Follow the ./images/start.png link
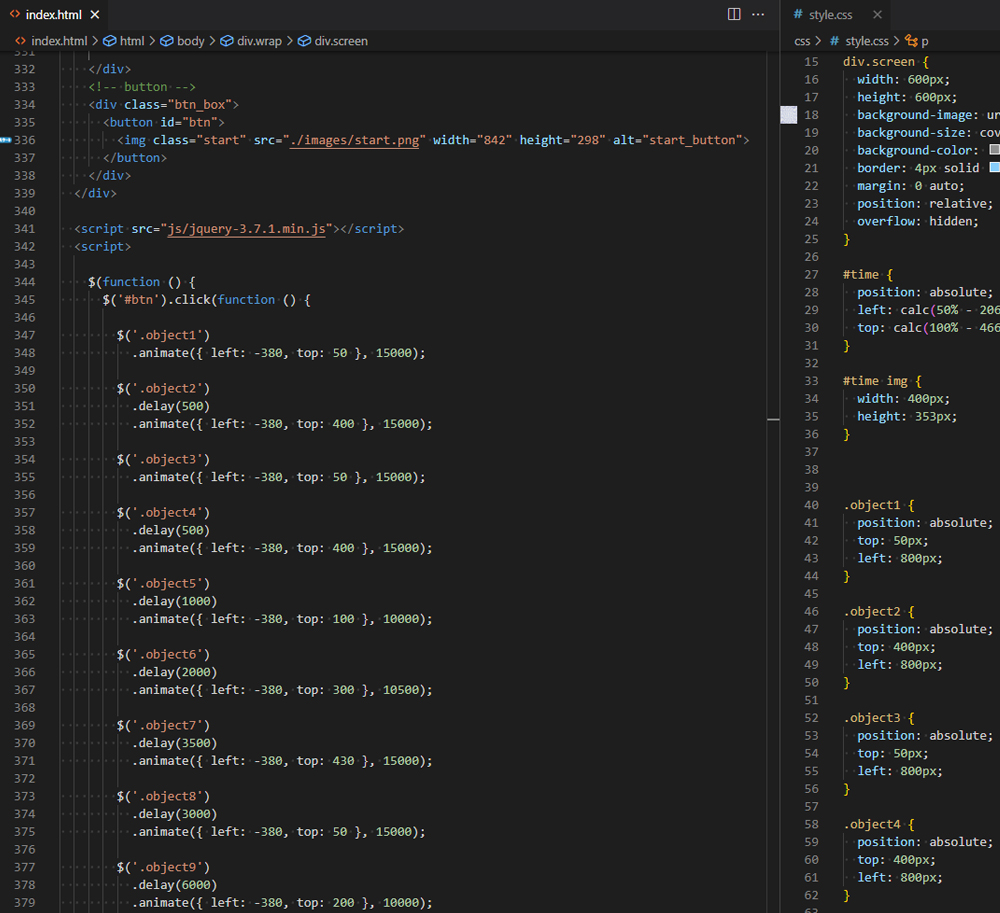 pos(355,140)
